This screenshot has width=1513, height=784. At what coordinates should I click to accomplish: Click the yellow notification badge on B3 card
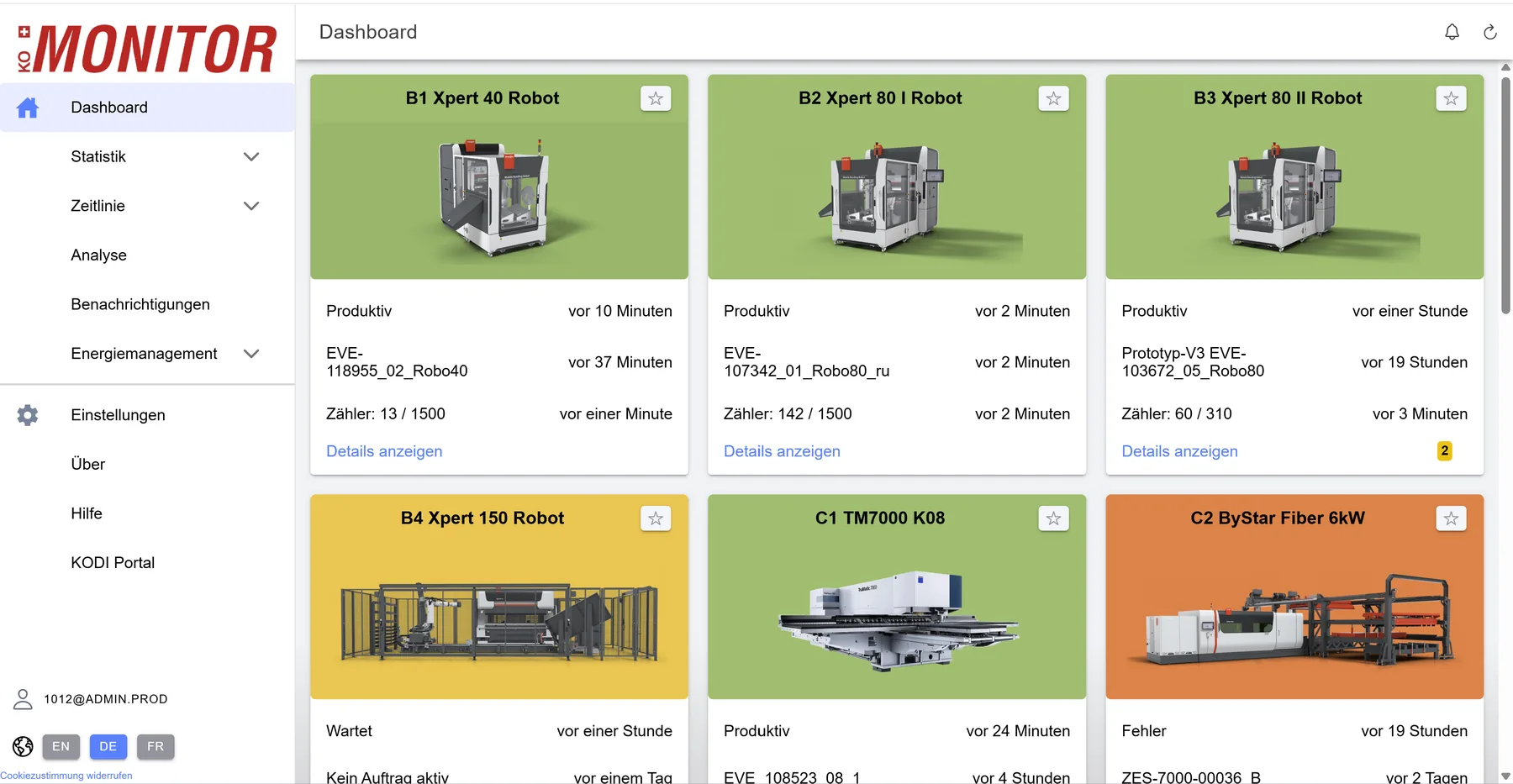[x=1444, y=451]
